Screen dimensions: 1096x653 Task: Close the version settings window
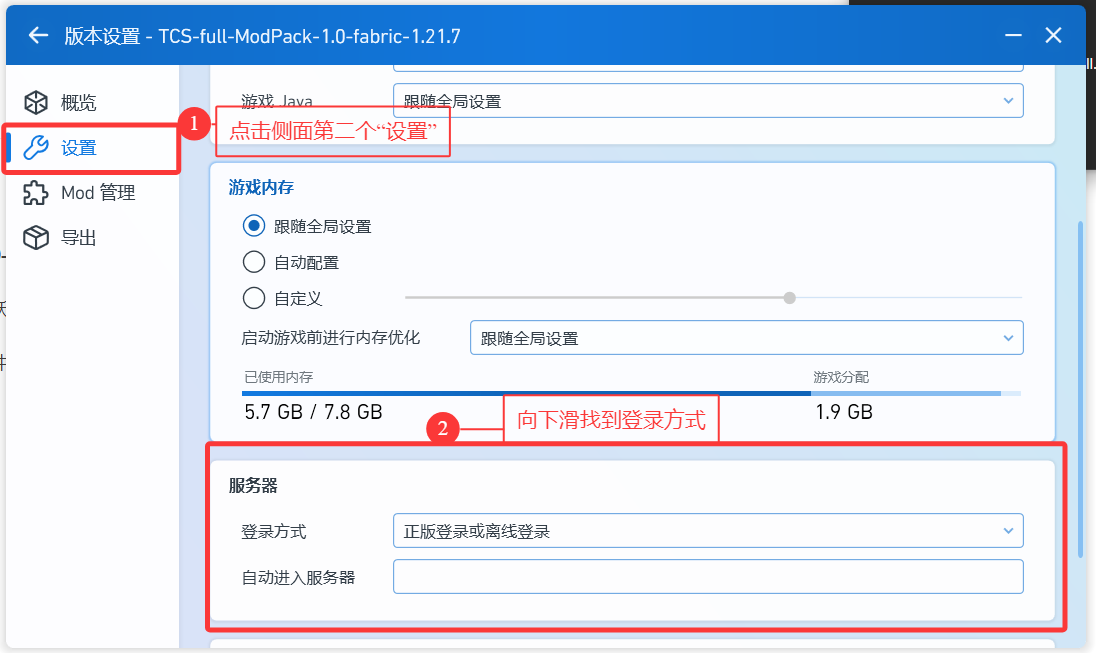(1053, 35)
